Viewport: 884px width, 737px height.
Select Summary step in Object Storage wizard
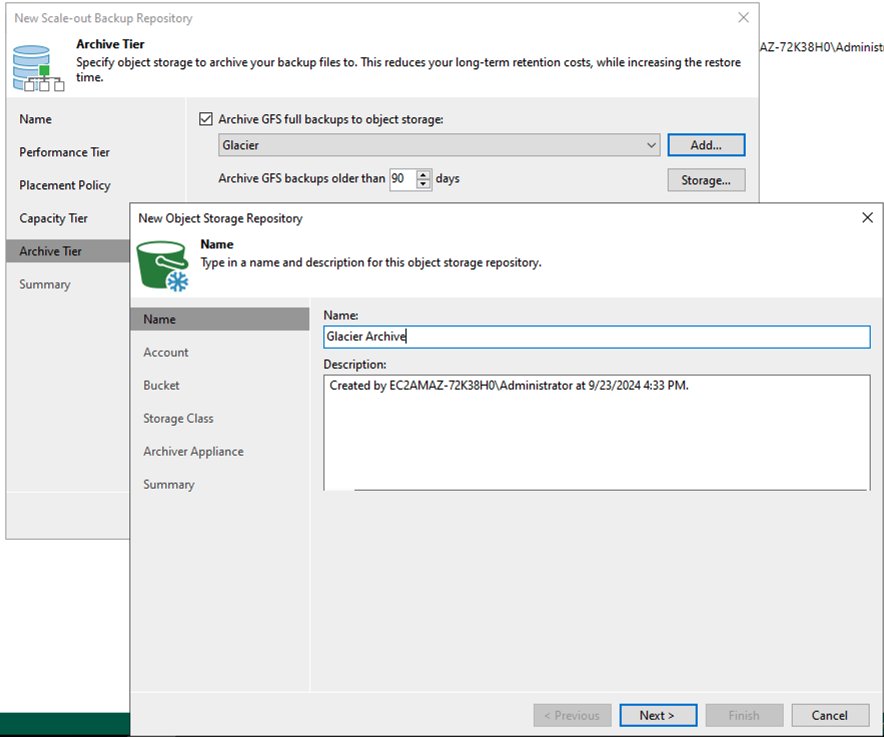[x=169, y=484]
